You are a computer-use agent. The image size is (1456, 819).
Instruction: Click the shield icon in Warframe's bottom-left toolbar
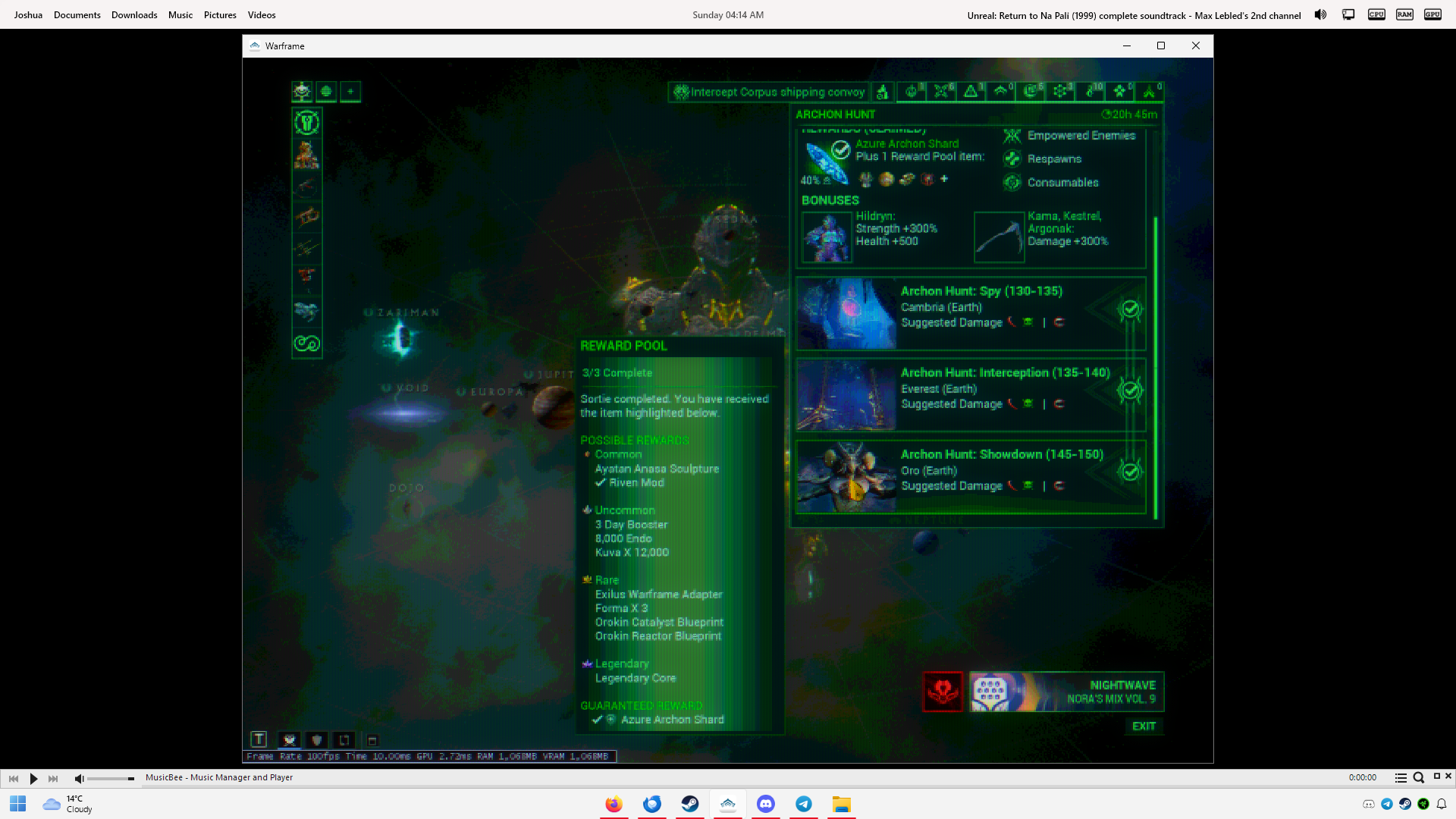click(317, 739)
